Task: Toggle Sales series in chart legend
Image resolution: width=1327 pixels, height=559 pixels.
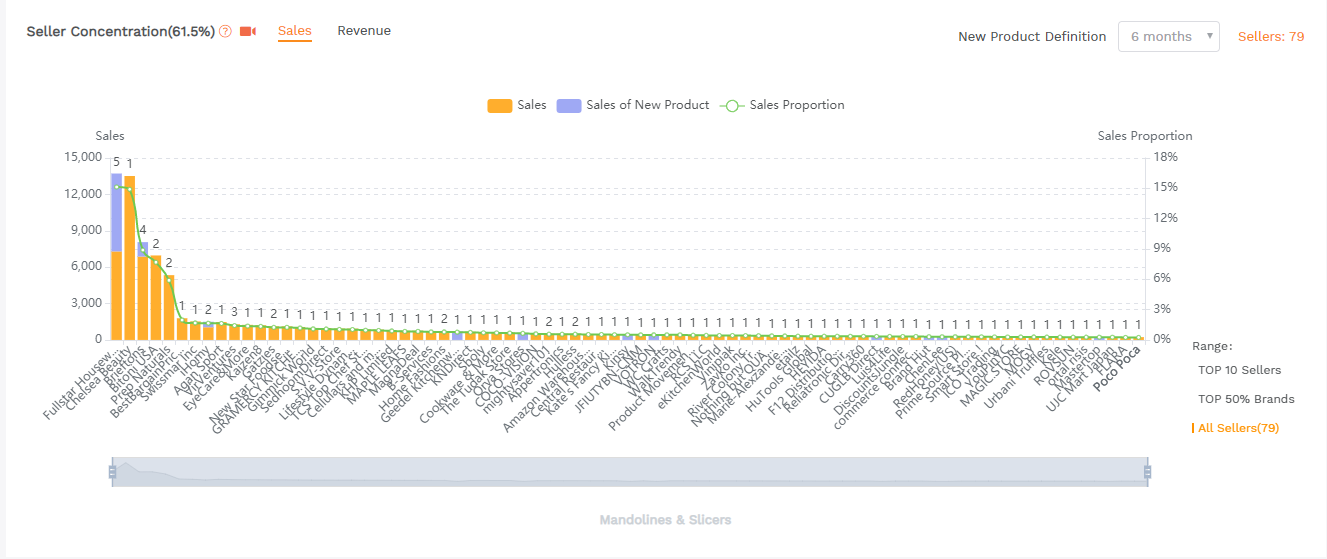Action: pos(532,105)
